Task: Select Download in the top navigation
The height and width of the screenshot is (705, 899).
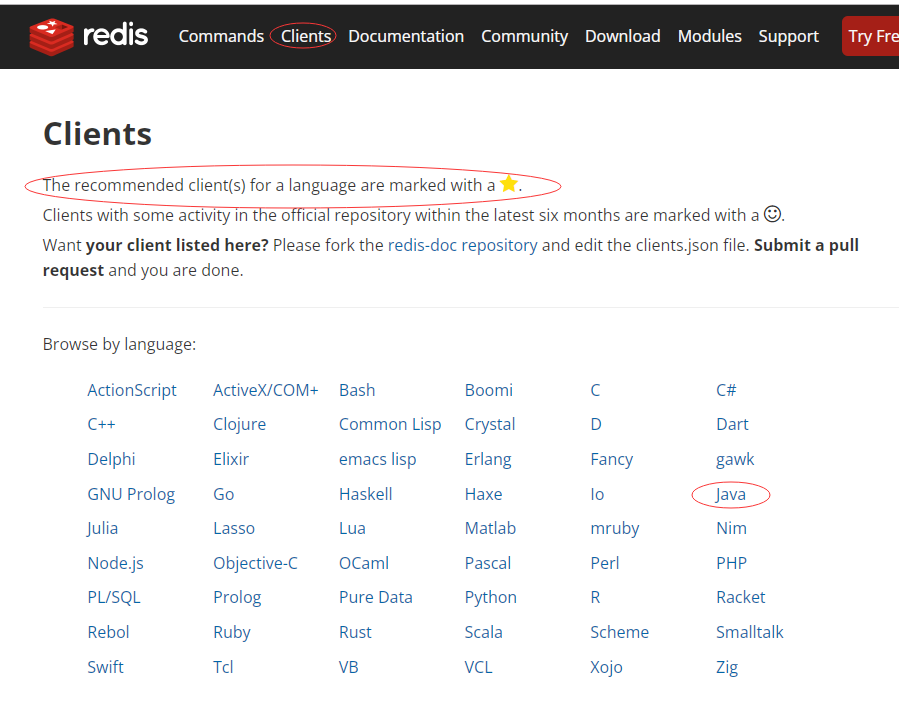Action: tap(623, 36)
